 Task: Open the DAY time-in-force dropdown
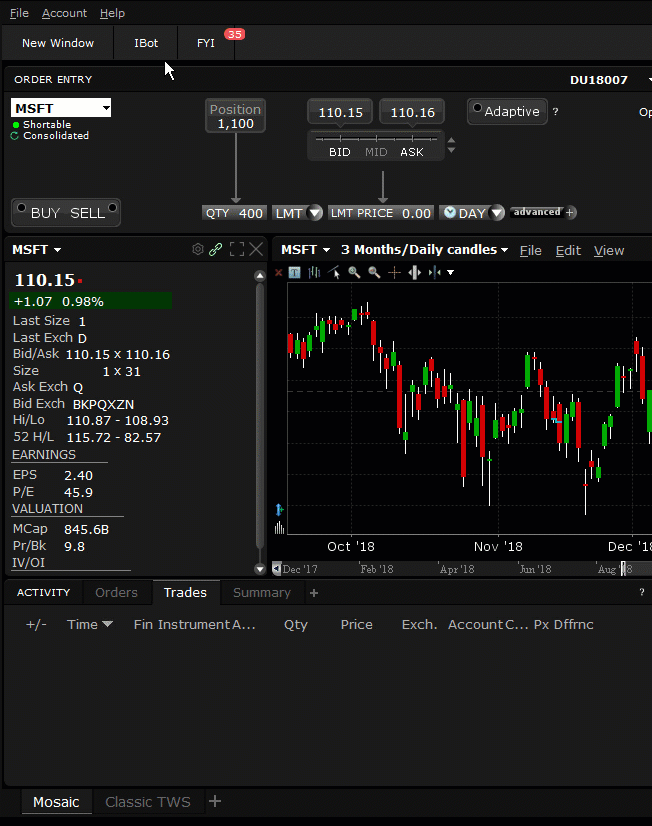pyautogui.click(x=497, y=213)
